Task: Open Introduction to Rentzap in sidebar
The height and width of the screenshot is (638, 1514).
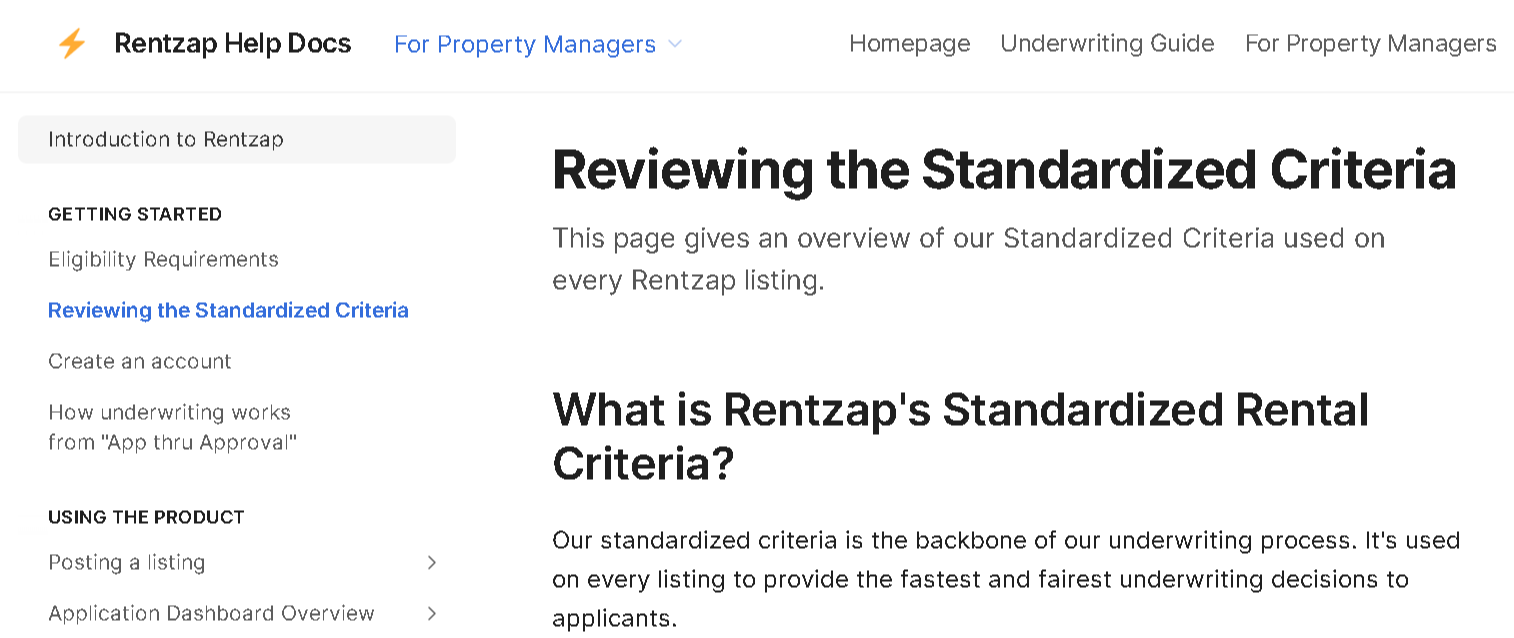Action: (166, 140)
